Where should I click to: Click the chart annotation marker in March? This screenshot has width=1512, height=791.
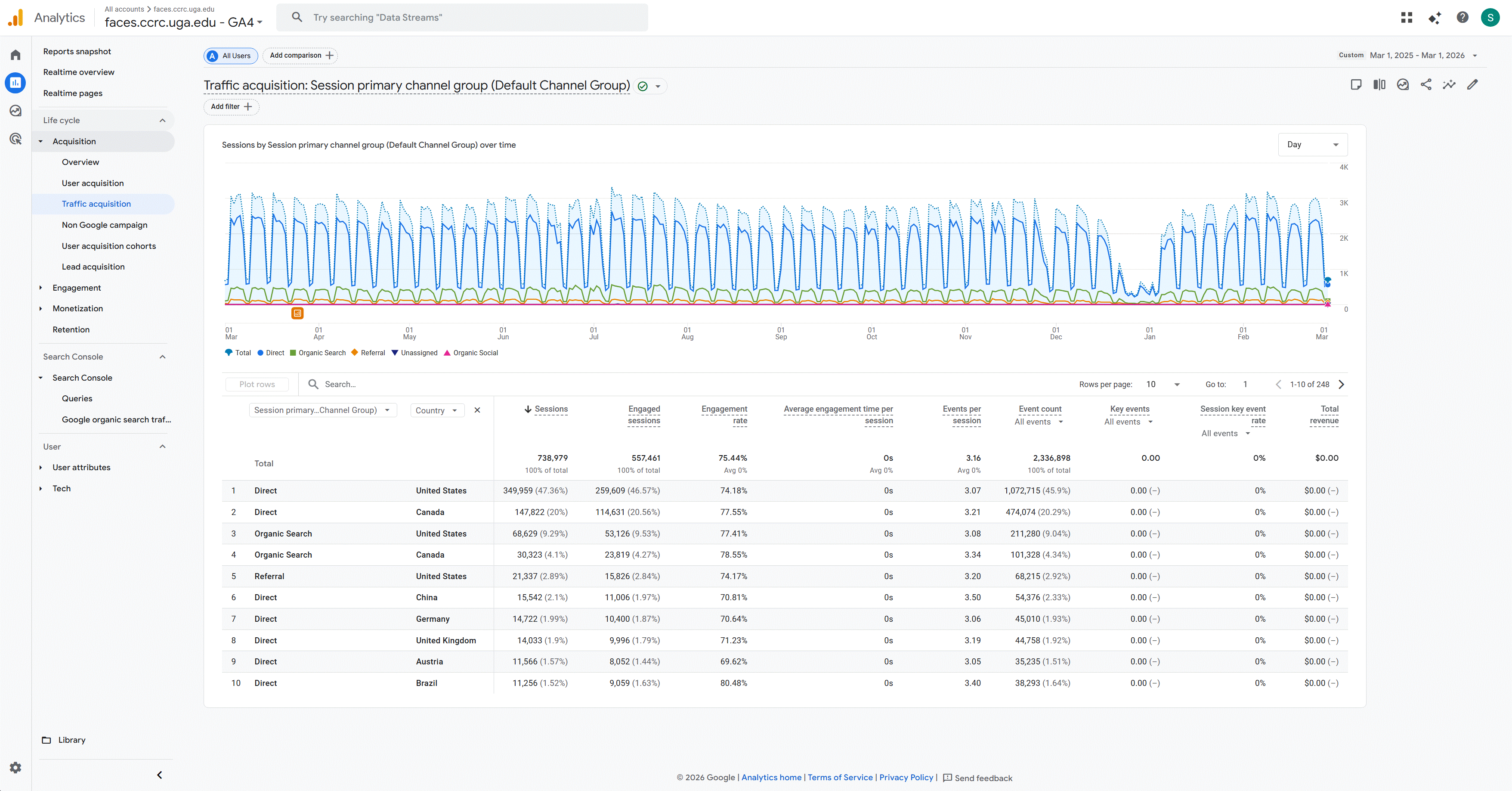pyautogui.click(x=297, y=313)
